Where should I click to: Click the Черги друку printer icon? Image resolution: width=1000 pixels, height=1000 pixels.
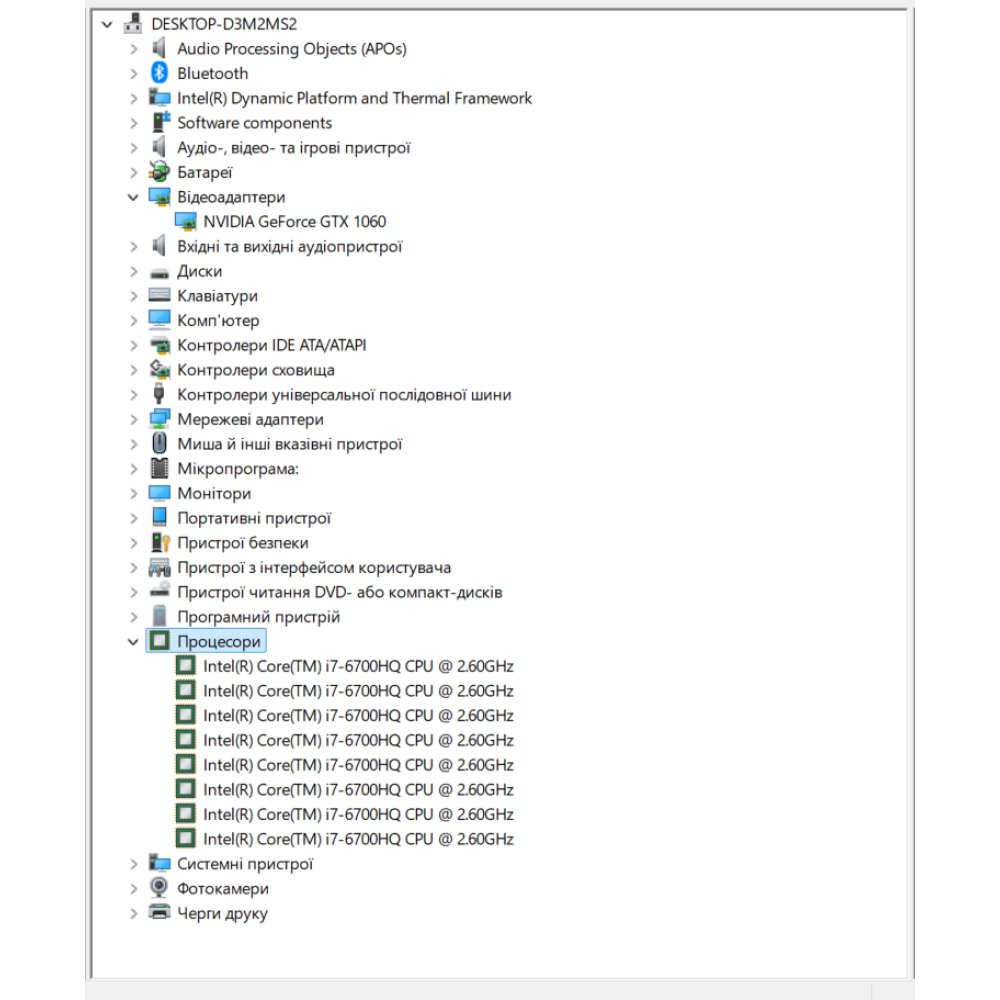pos(159,913)
